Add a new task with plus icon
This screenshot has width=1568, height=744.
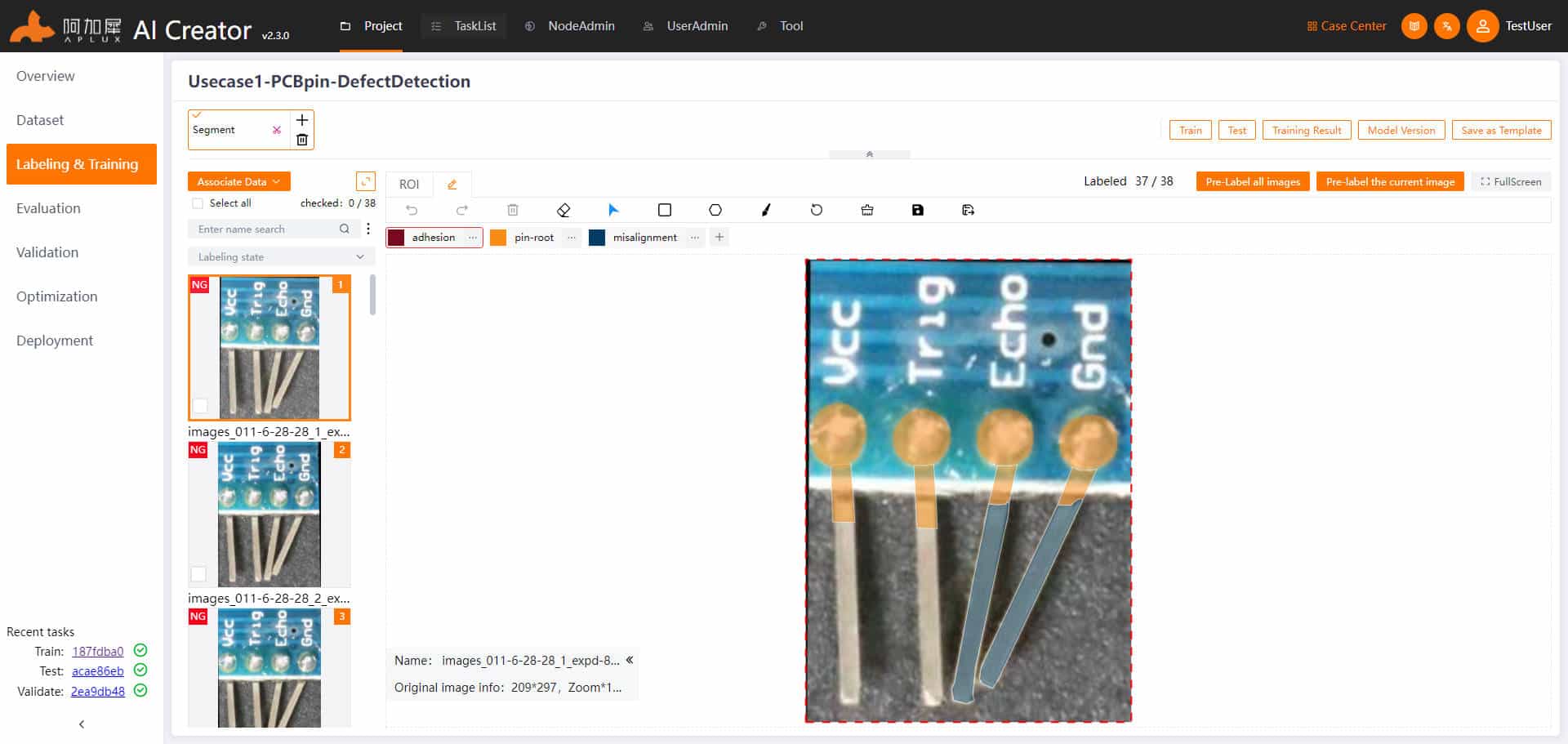point(302,120)
